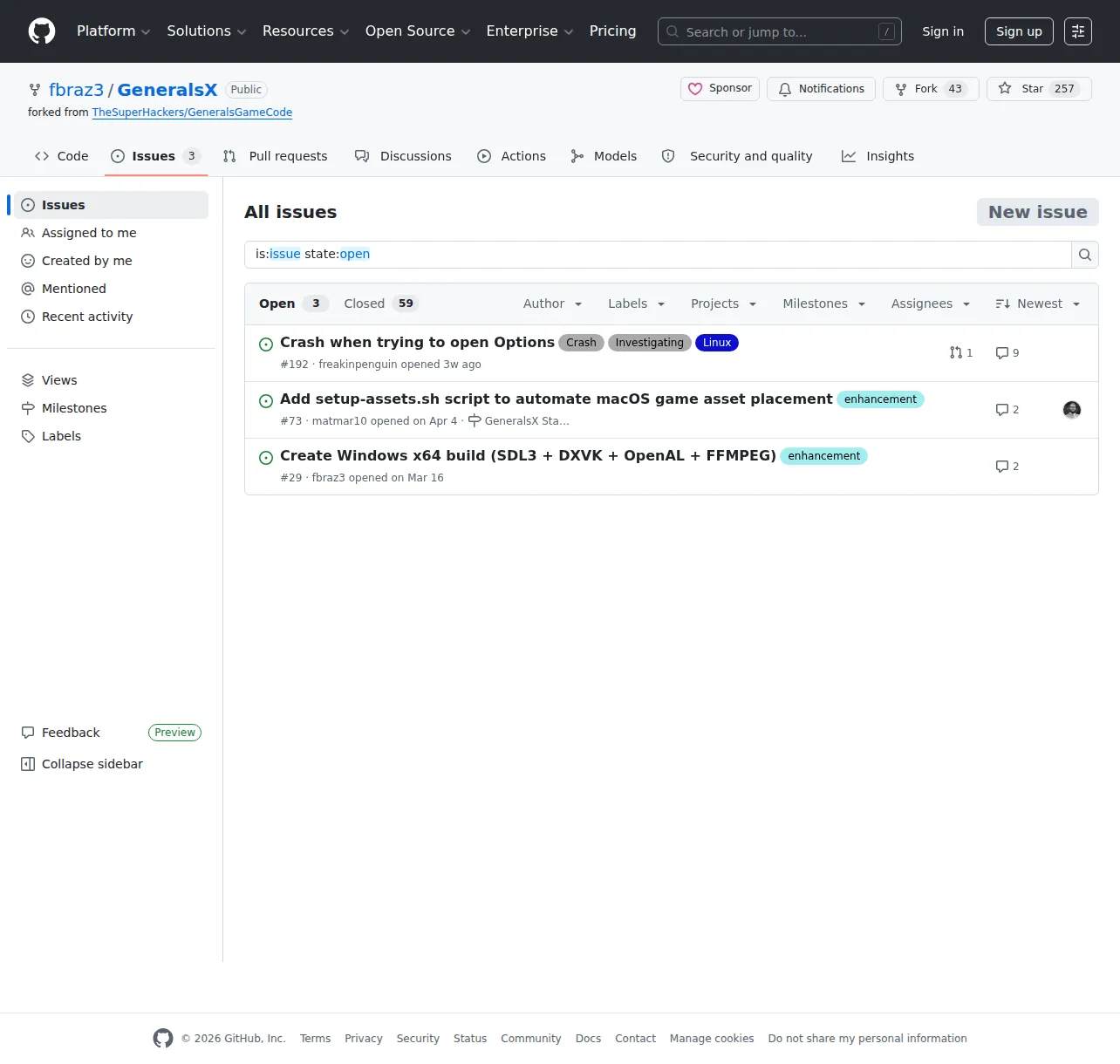This screenshot has height=1064, width=1120.
Task: Open the Assignees filter dropdown
Action: coord(931,304)
